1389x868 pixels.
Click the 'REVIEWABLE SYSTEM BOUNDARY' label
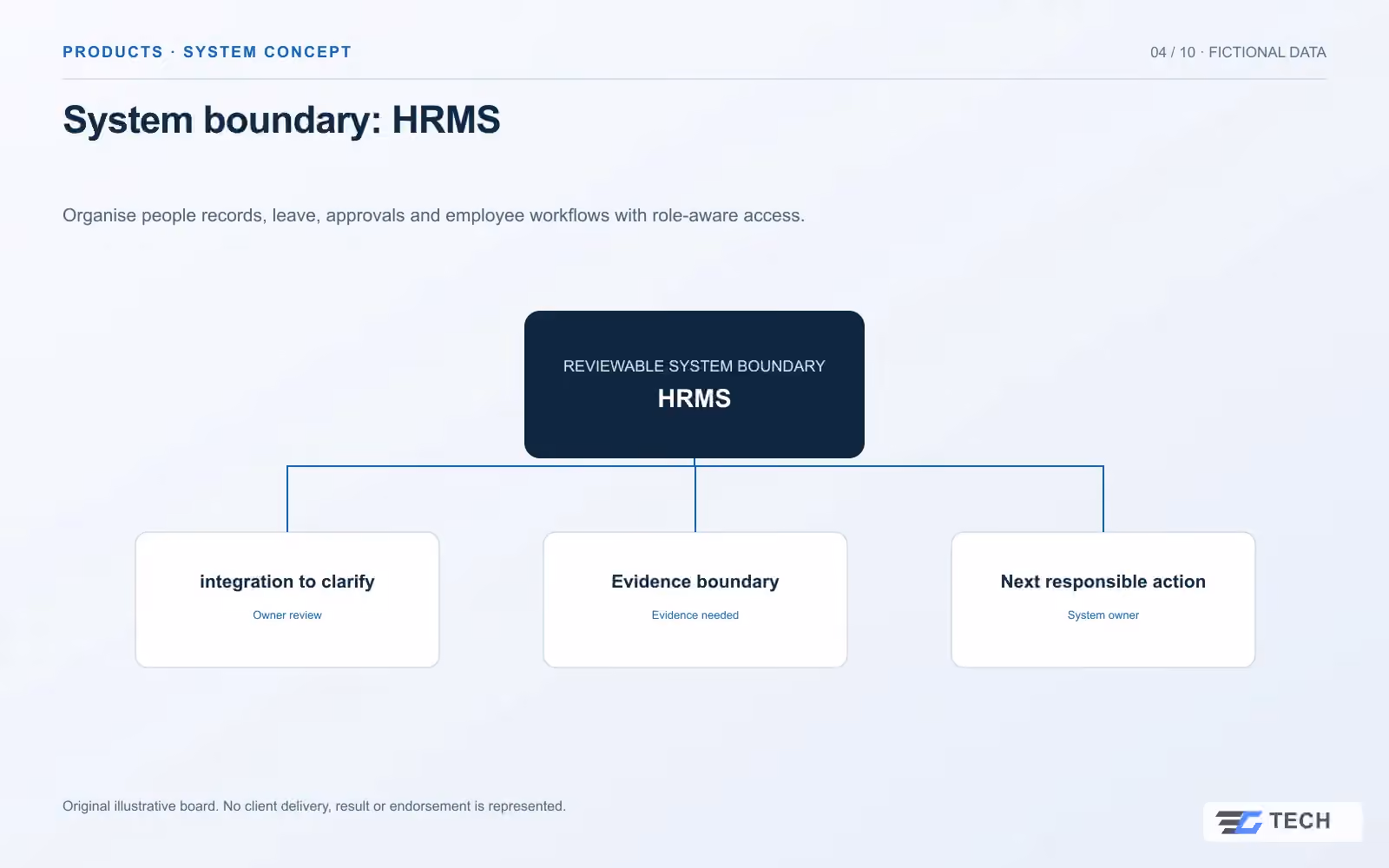694,366
